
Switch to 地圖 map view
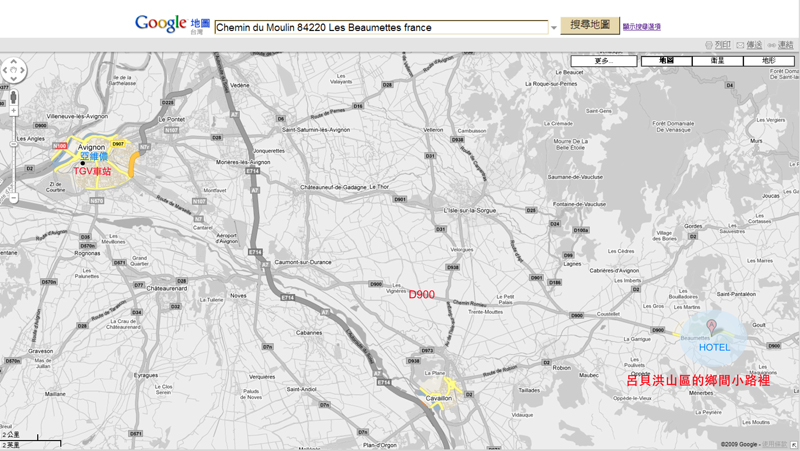pos(666,61)
